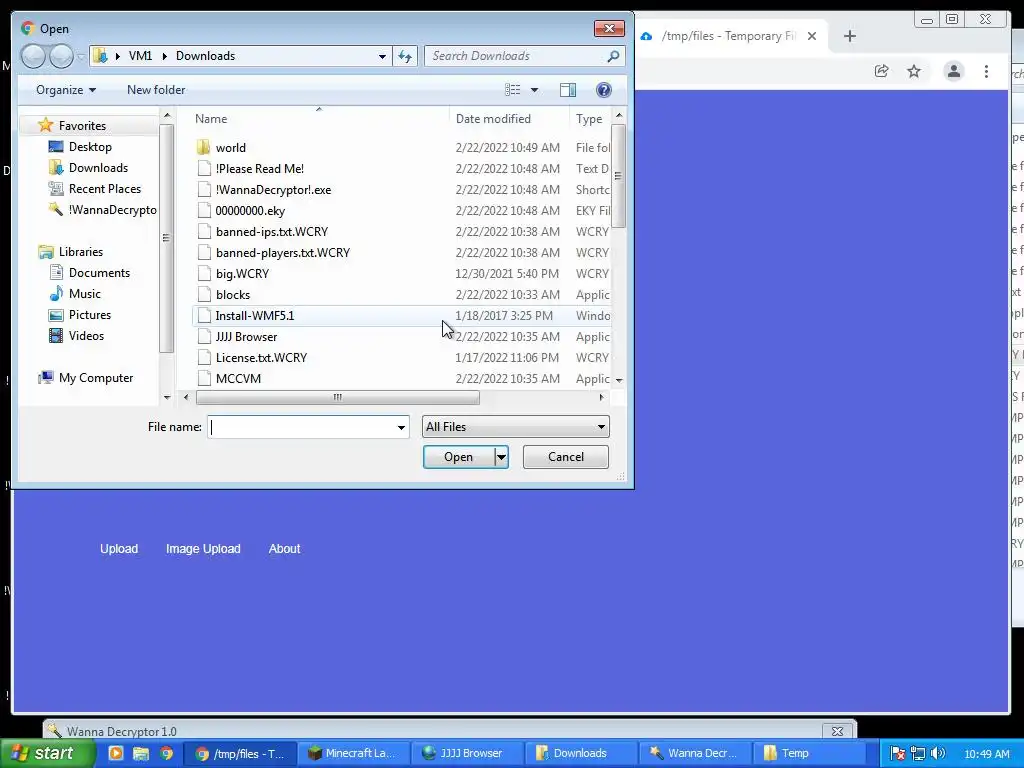The image size is (1024, 768).
Task: Open Chrome profile avatar icon
Action: coord(953,71)
